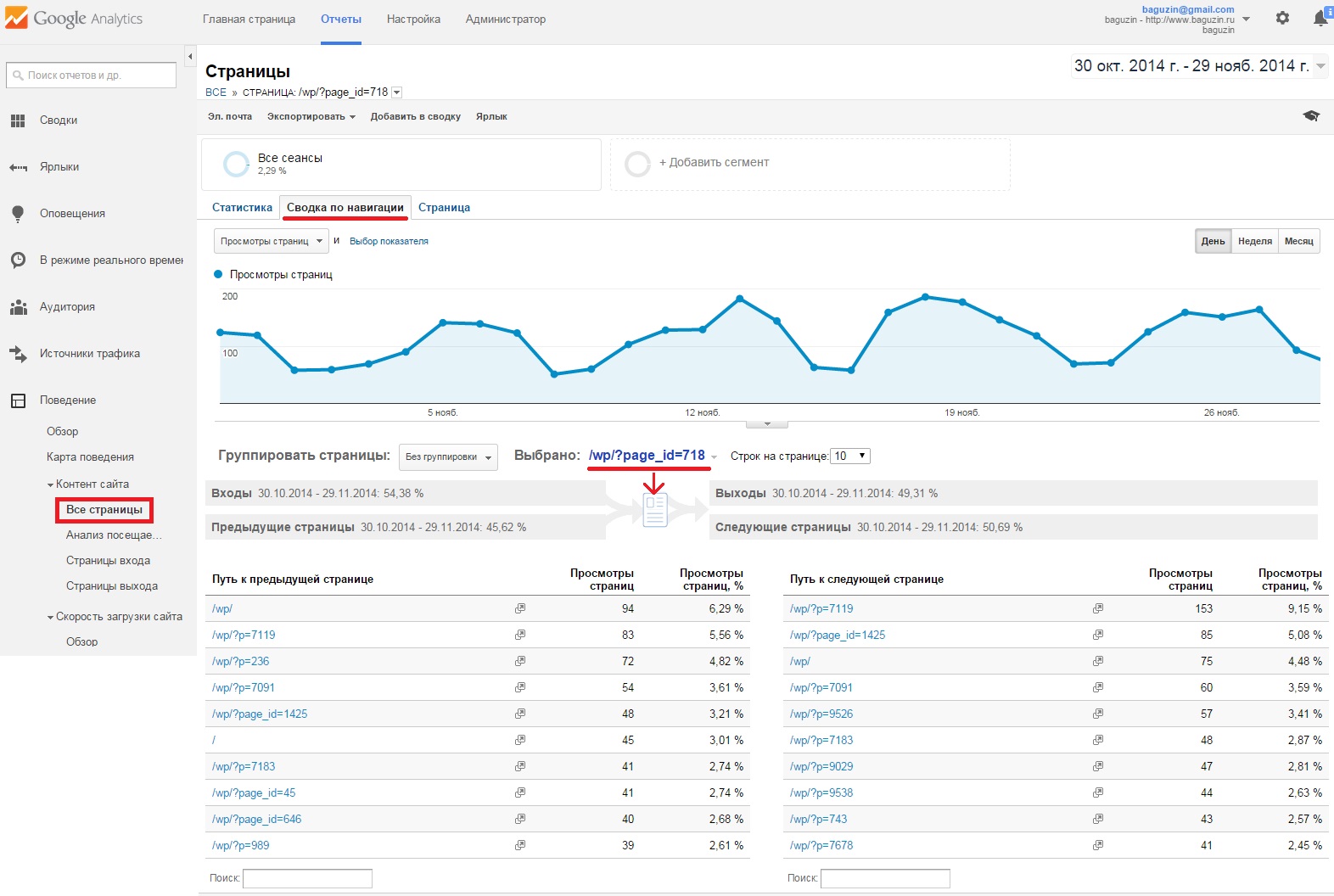Click the Выбор показателя link
Screen dimensions: 1334x896
(x=389, y=241)
